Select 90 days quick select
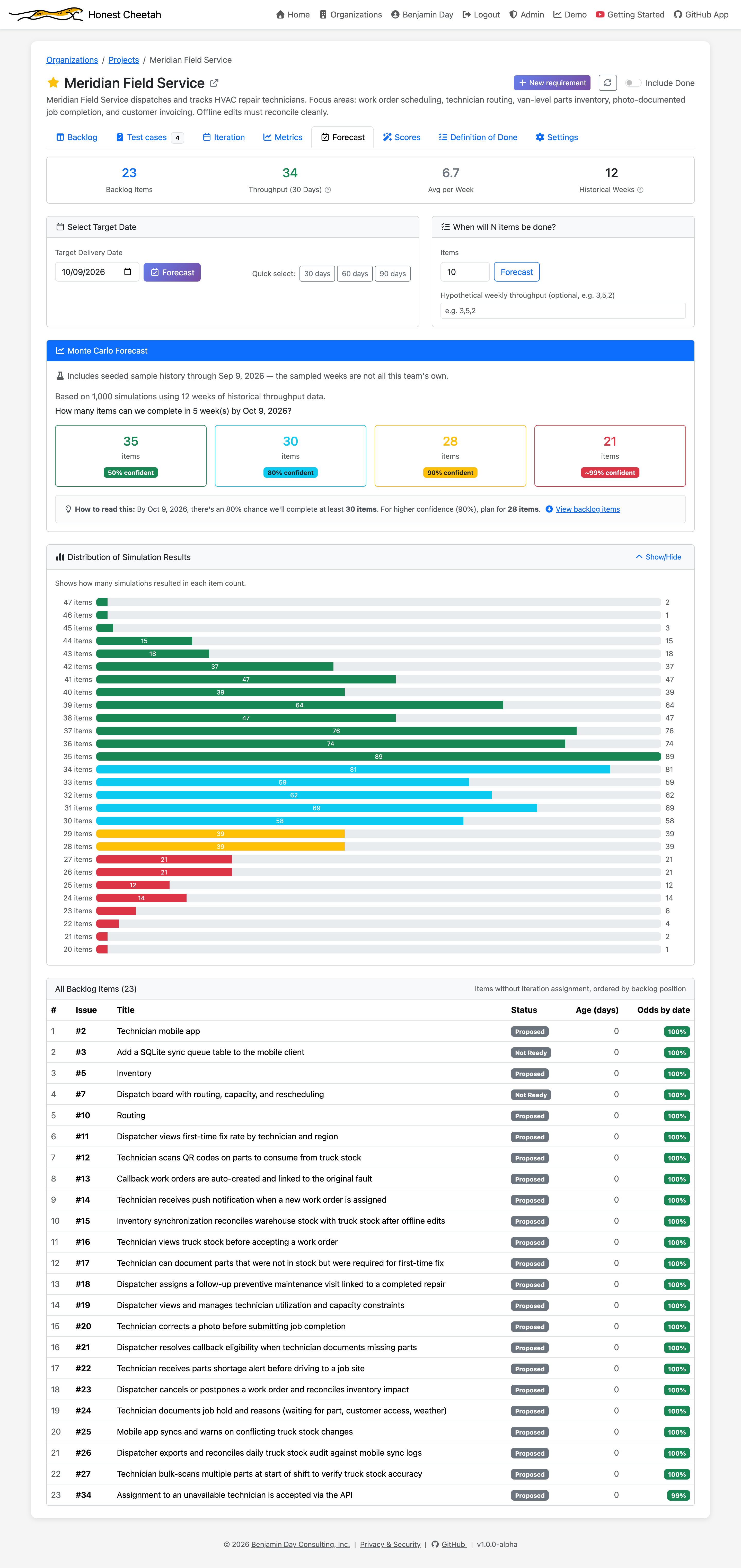 tap(393, 274)
